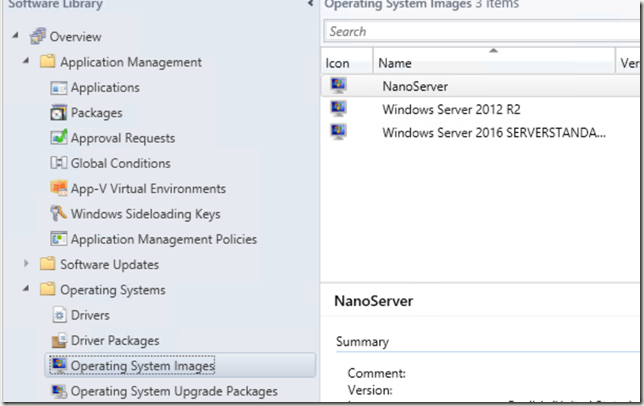
Task: Click the Windows Server 2016 image icon
Action: point(338,132)
